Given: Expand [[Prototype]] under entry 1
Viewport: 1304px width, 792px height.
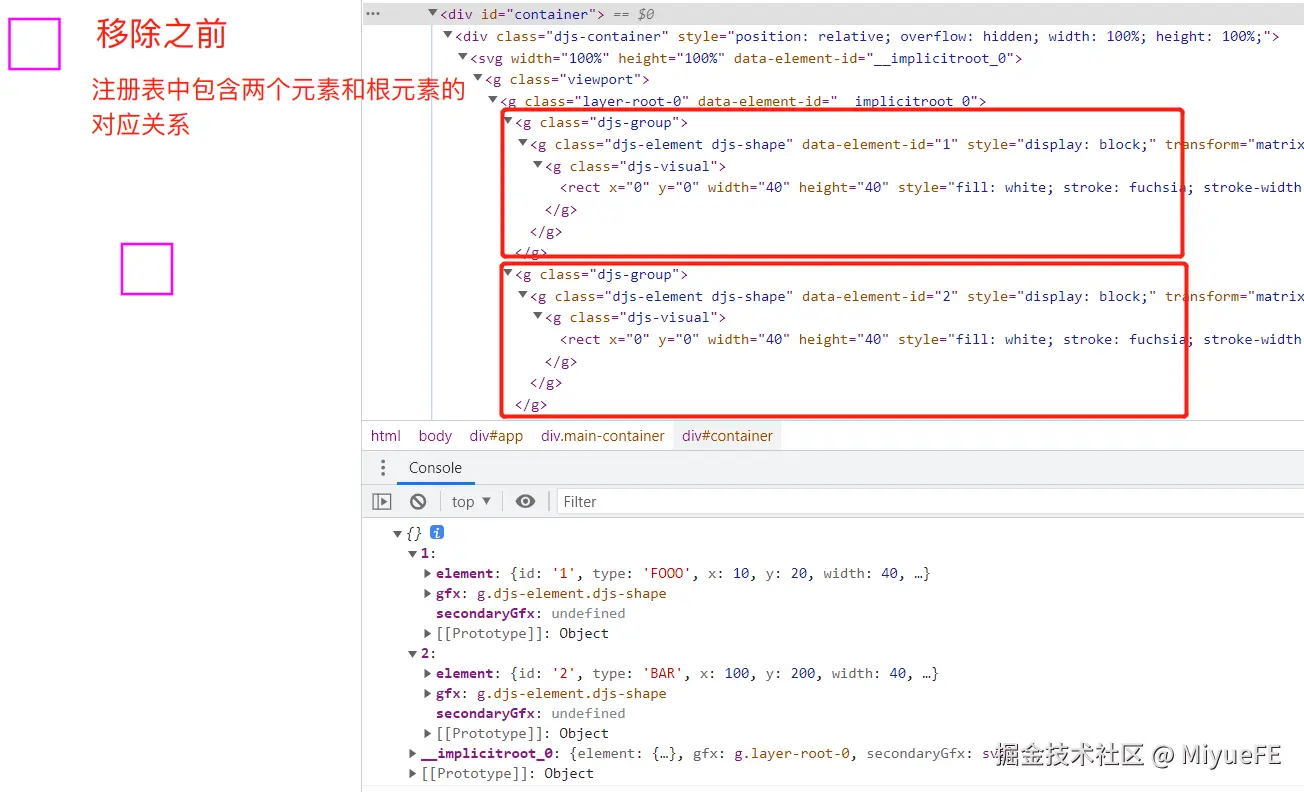Looking at the screenshot, I should (x=428, y=634).
